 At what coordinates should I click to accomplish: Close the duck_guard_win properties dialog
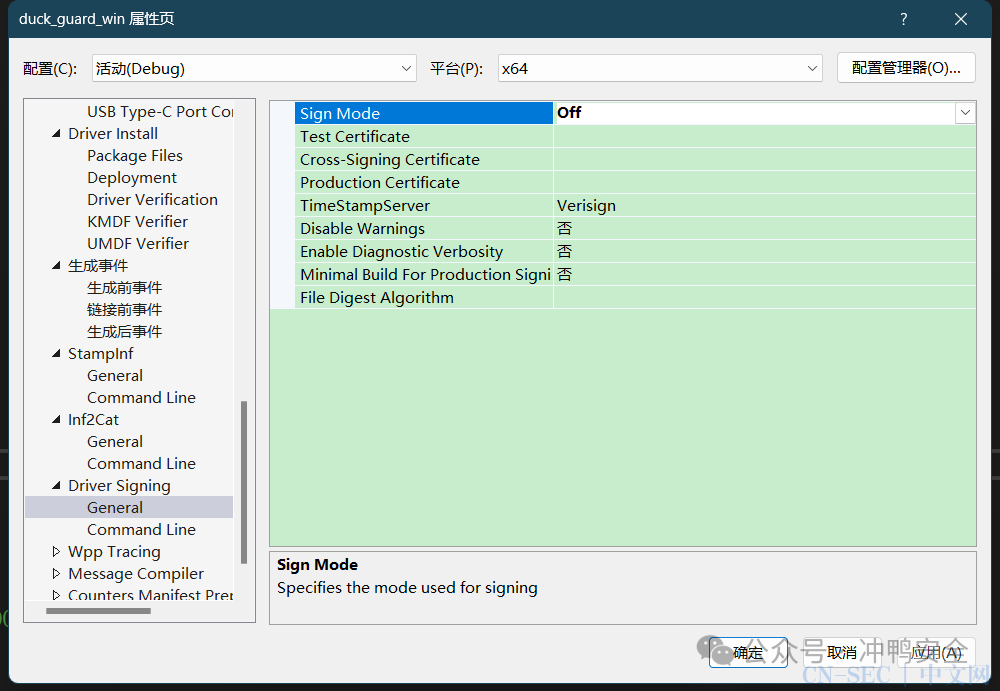(x=960, y=19)
